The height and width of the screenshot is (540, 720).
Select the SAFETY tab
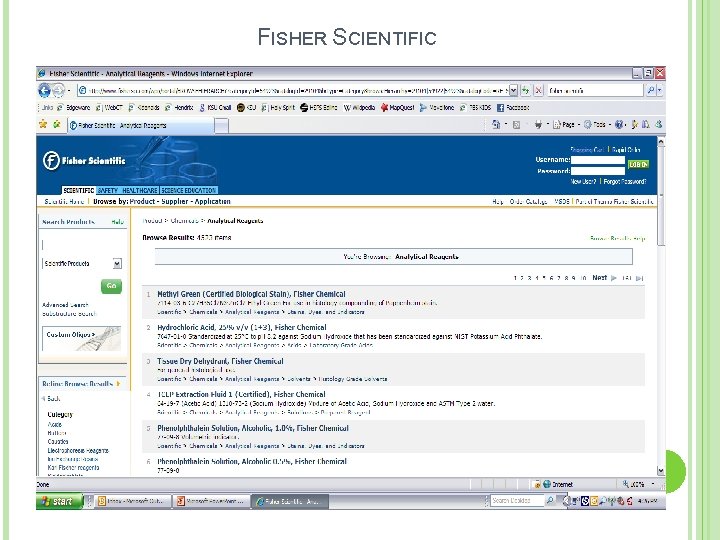(x=107, y=190)
